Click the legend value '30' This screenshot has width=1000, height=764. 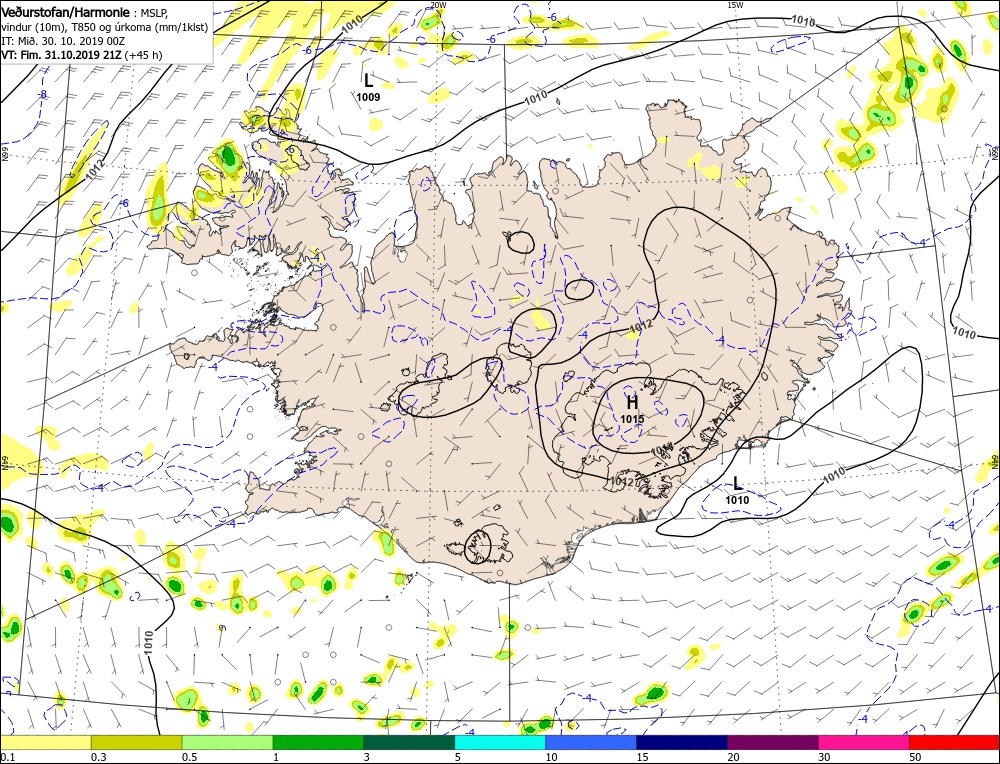[x=824, y=756]
